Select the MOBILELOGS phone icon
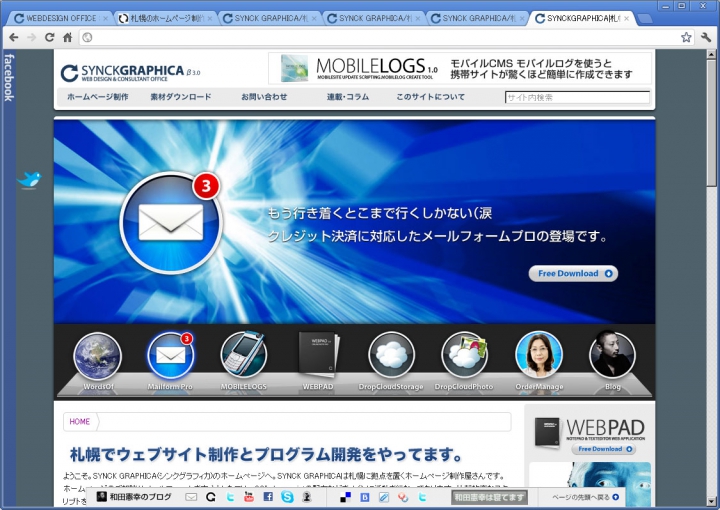 (244, 355)
